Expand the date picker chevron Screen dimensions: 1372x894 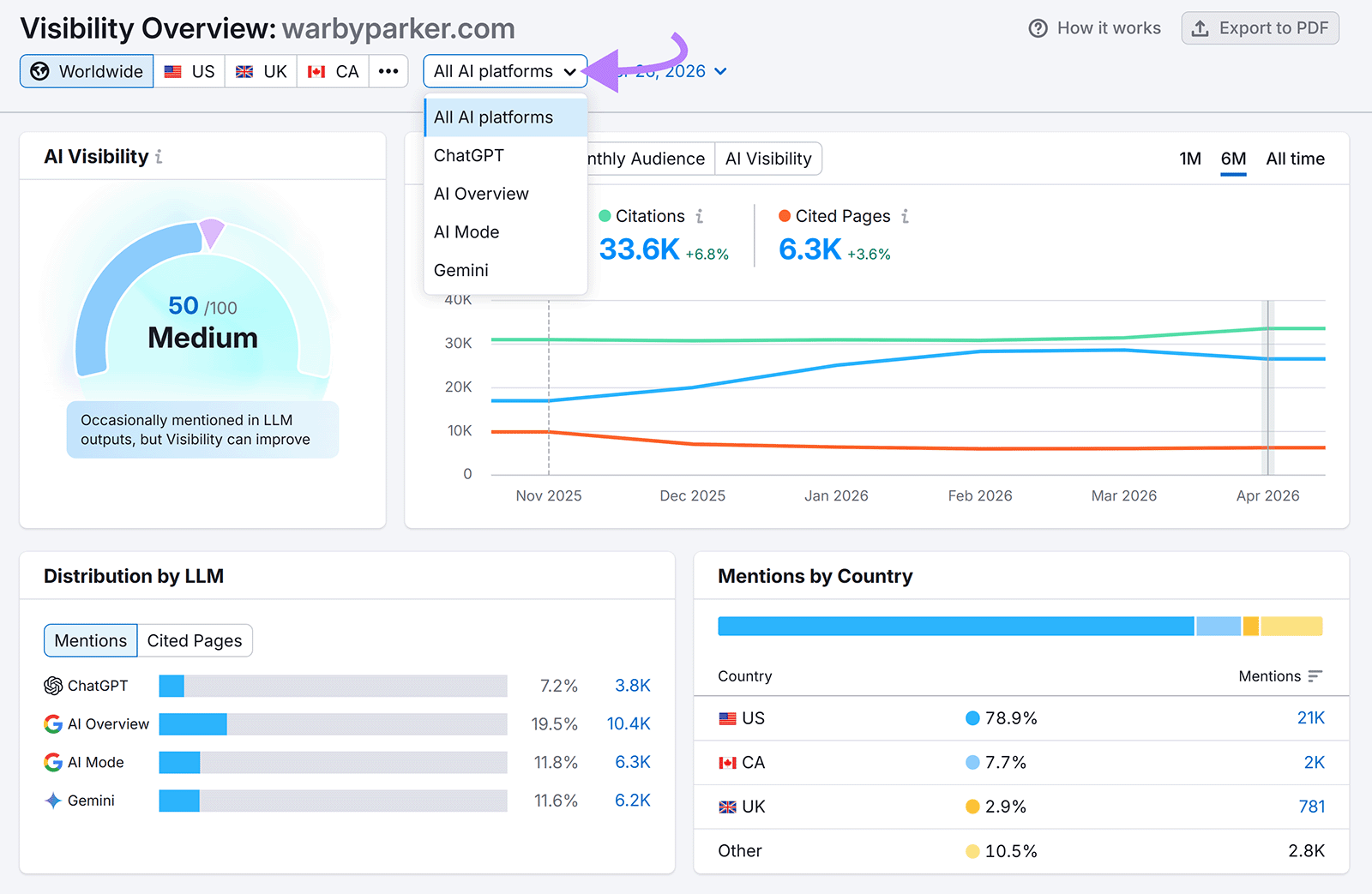720,71
